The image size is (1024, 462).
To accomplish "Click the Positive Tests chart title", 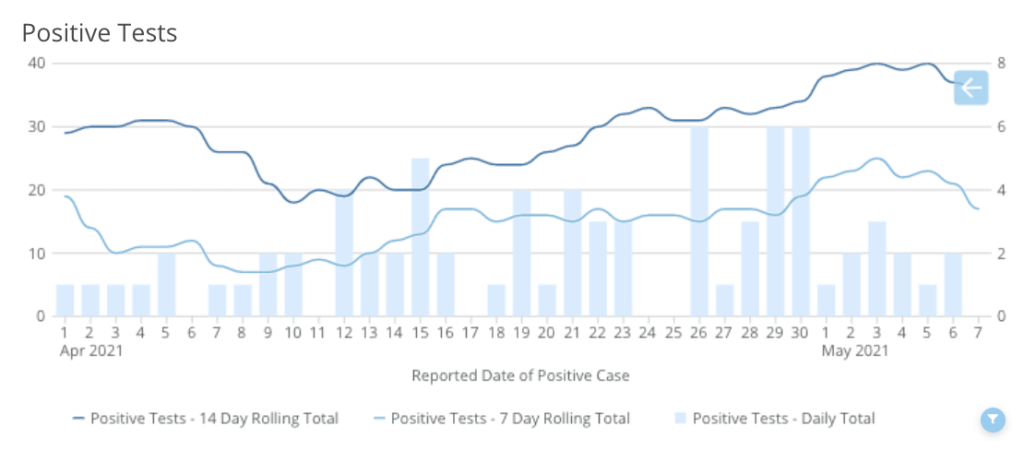I will tap(100, 33).
